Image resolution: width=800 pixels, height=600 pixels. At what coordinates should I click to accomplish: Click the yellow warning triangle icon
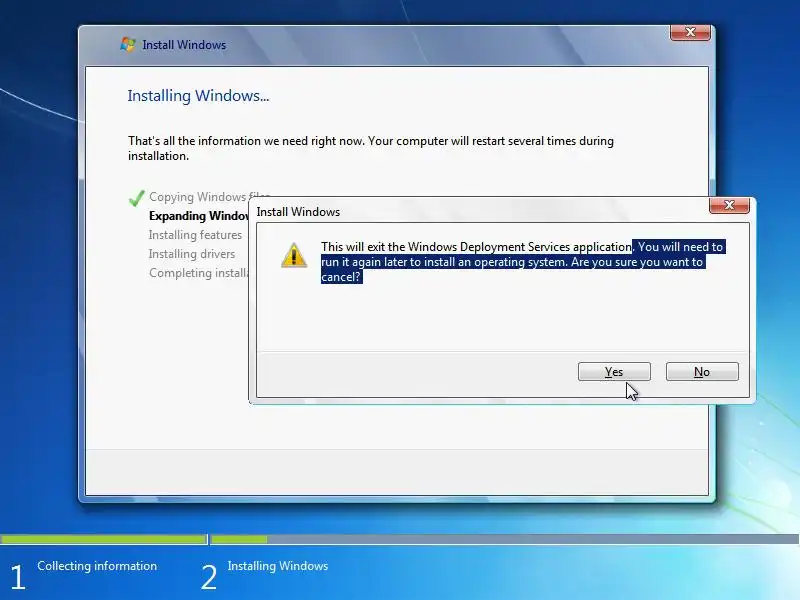pyautogui.click(x=294, y=255)
